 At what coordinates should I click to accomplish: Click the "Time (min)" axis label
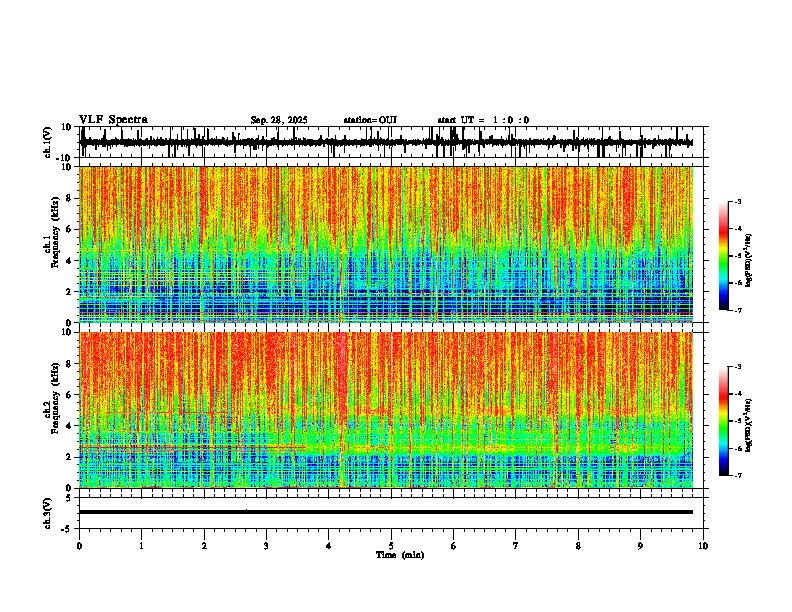point(400,555)
